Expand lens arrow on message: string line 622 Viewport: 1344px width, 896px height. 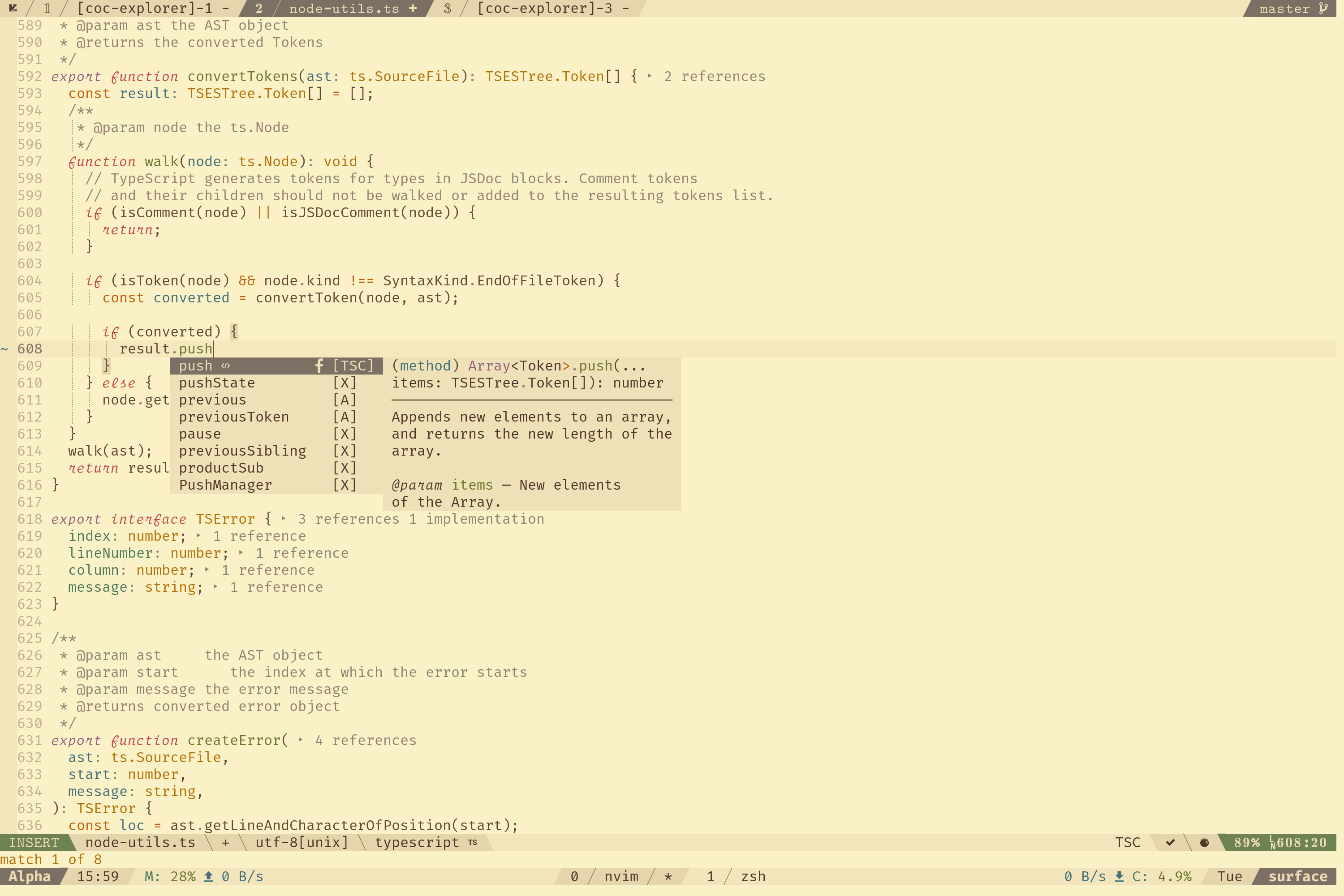pos(215,587)
